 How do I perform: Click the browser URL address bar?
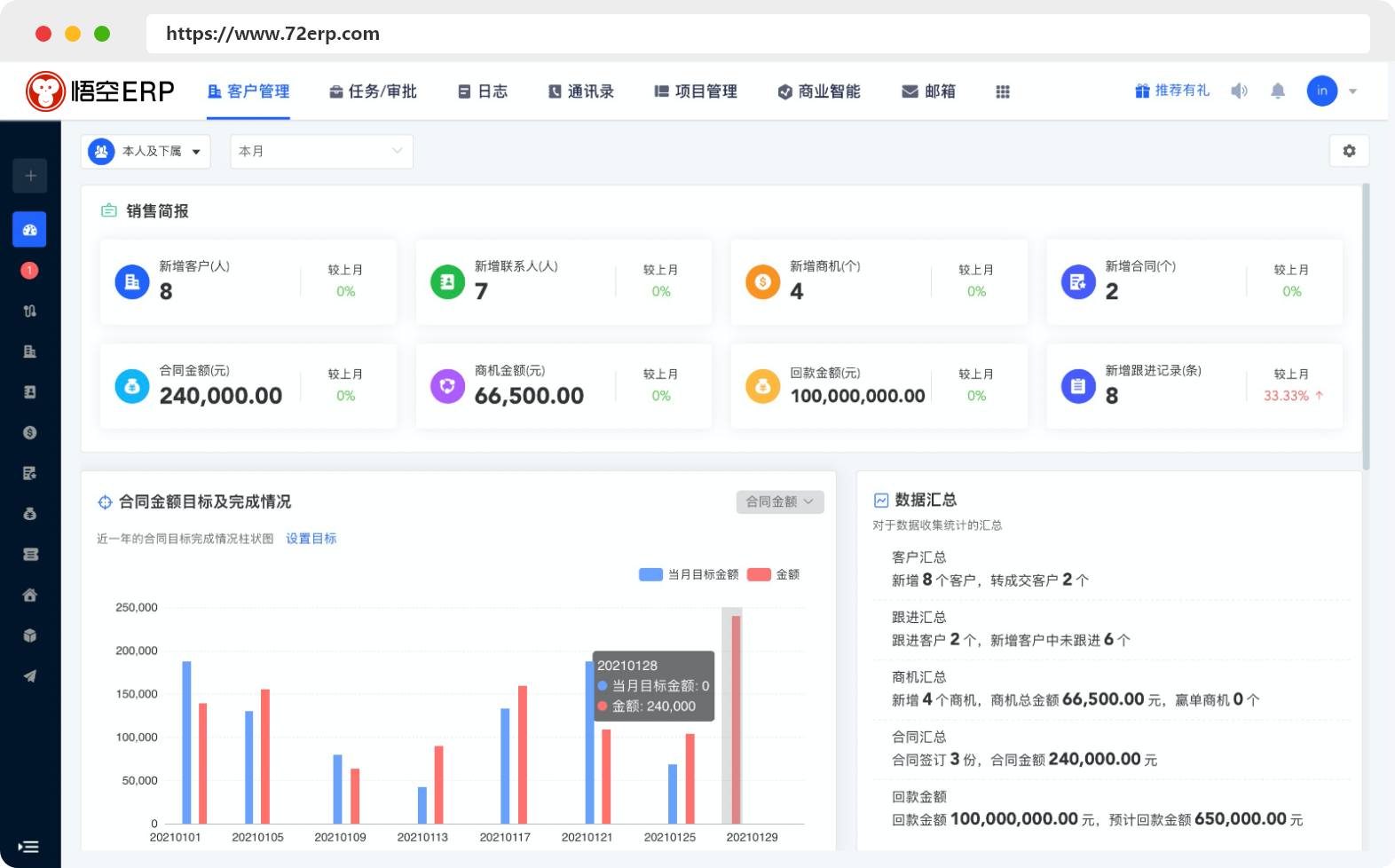point(758,34)
